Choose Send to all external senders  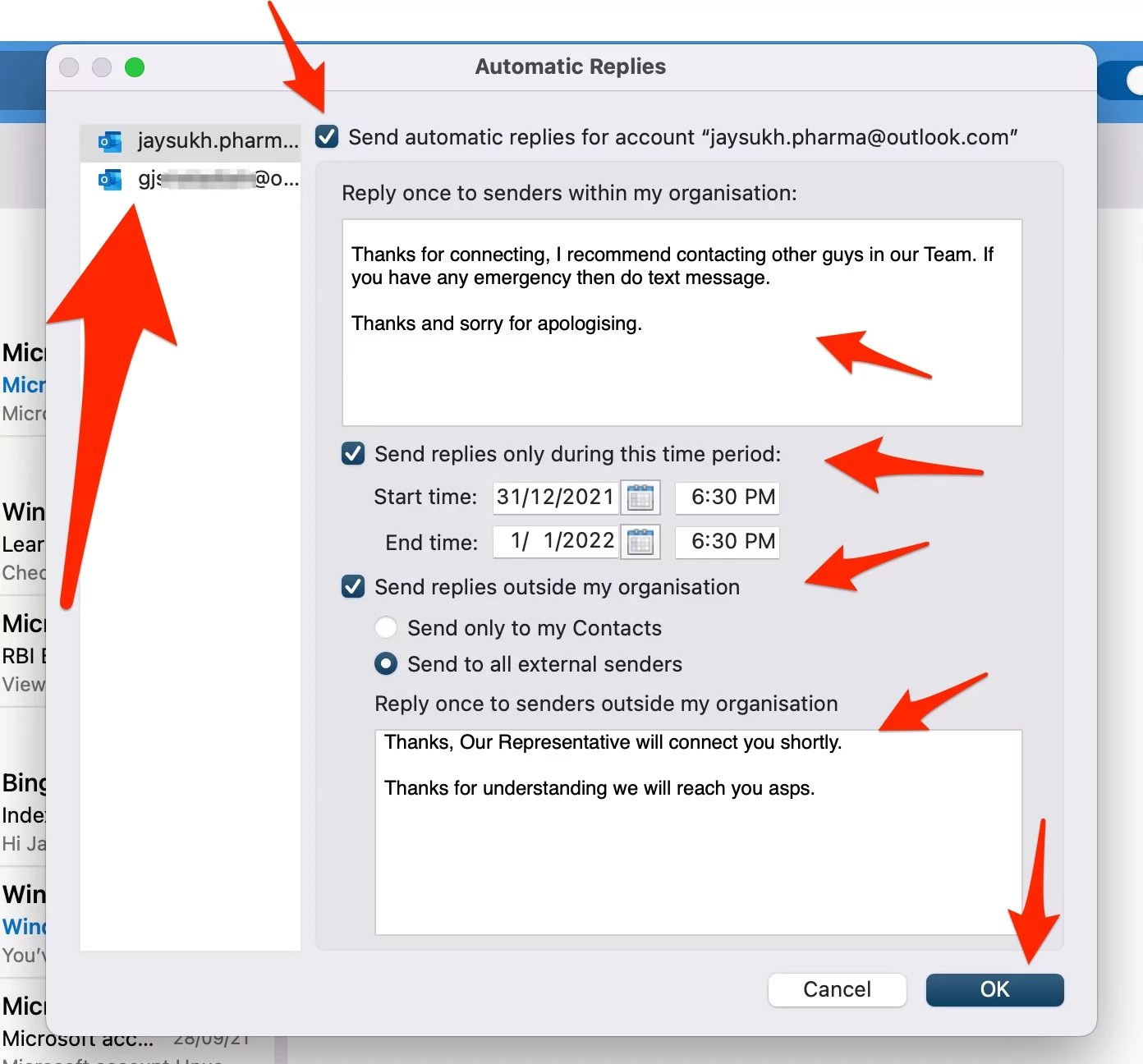pos(385,663)
